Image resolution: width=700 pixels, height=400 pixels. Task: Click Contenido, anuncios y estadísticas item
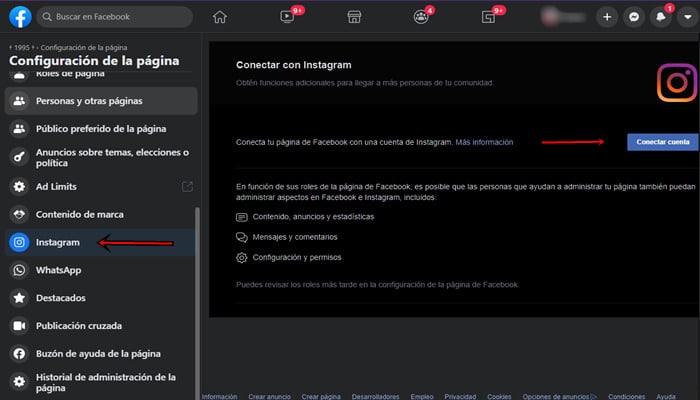305,217
